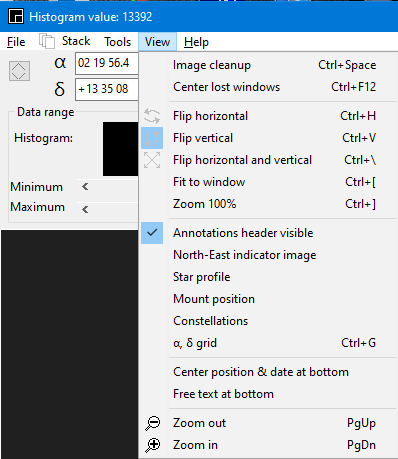Click the stacked pages icon beside Stack

(47, 41)
